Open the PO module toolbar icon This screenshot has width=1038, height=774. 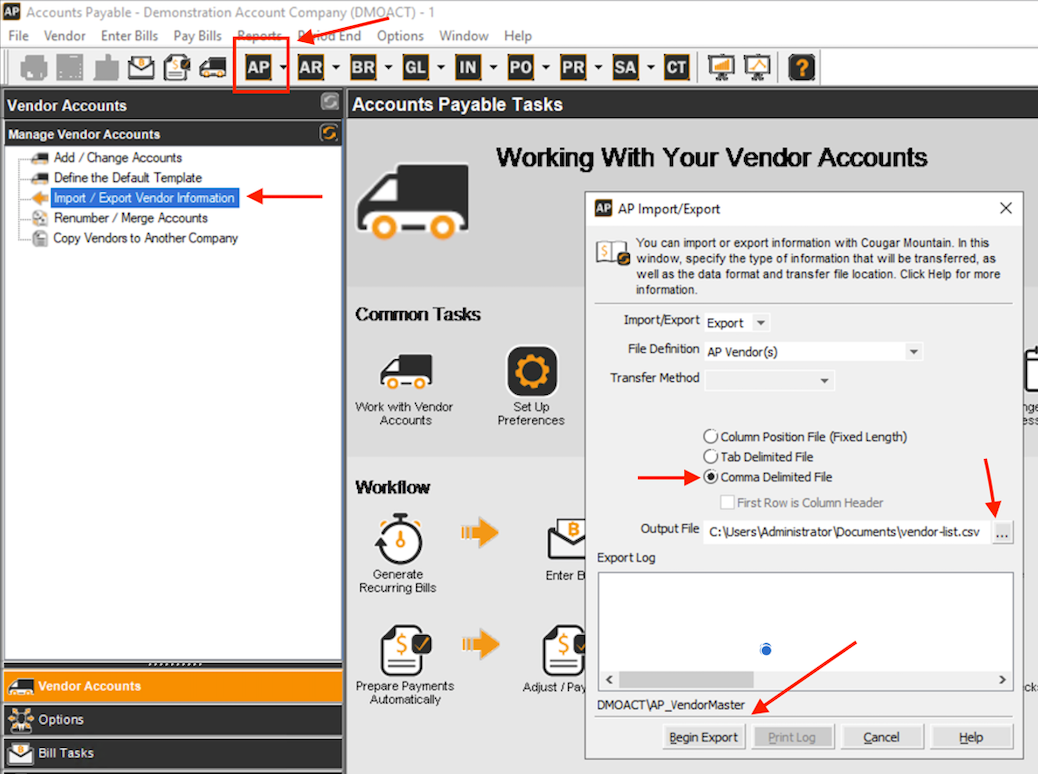pyautogui.click(x=520, y=67)
